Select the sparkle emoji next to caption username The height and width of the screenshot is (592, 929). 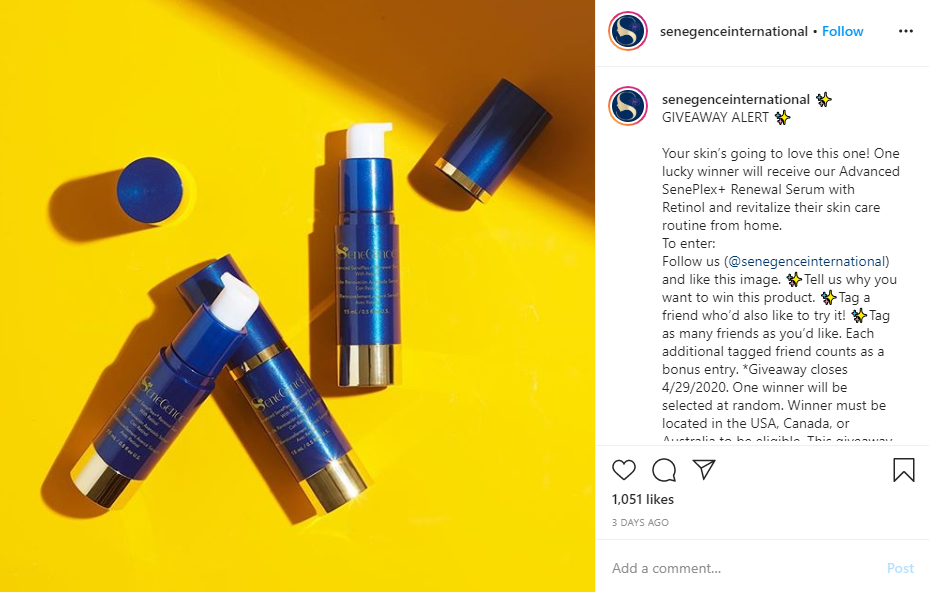[x=824, y=100]
